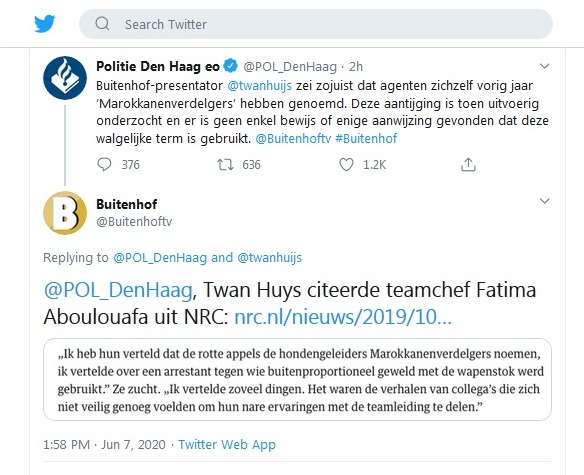Image resolution: width=584 pixels, height=475 pixels.
Task: Retweet the Politie Den Haag tweet
Action: 225,164
